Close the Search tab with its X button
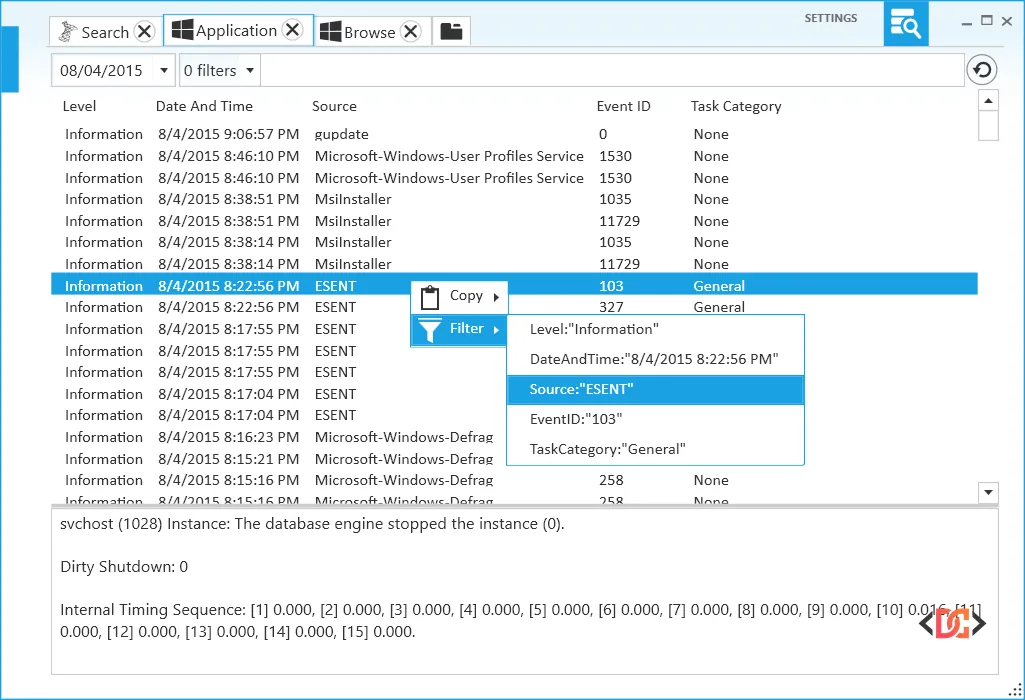 [145, 31]
